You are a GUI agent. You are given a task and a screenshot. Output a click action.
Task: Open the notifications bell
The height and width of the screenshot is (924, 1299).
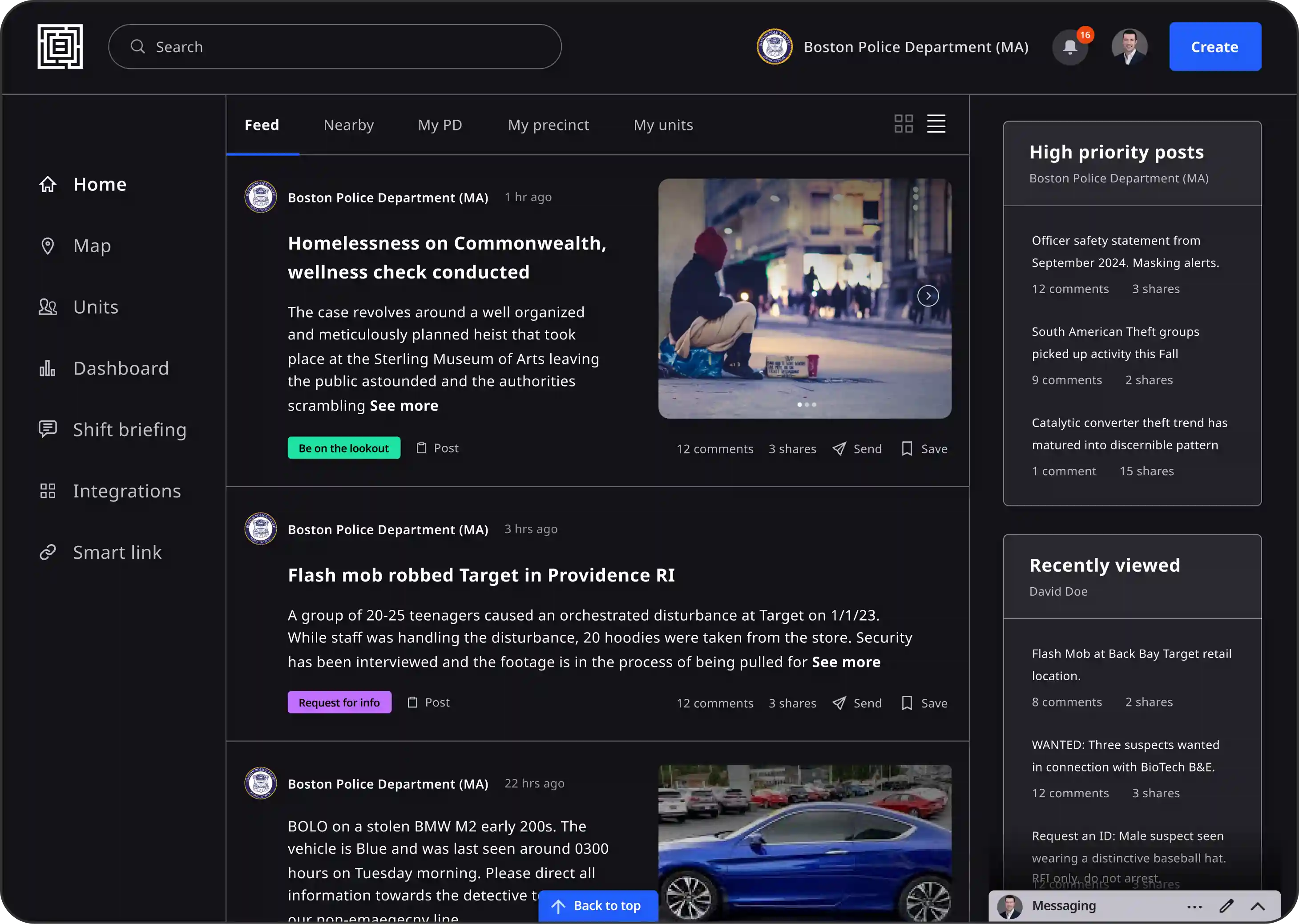(1070, 47)
